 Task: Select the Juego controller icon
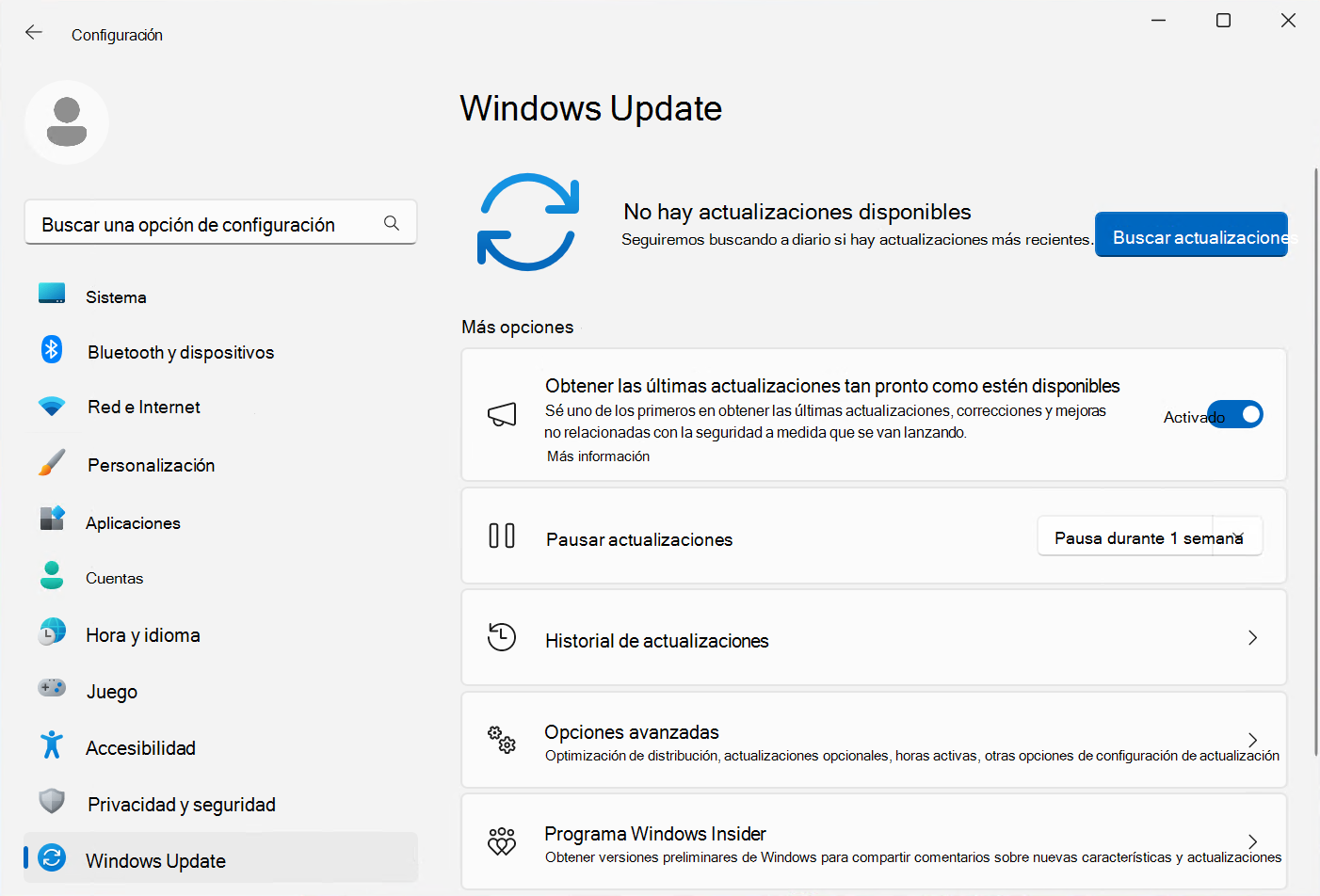(x=51, y=690)
